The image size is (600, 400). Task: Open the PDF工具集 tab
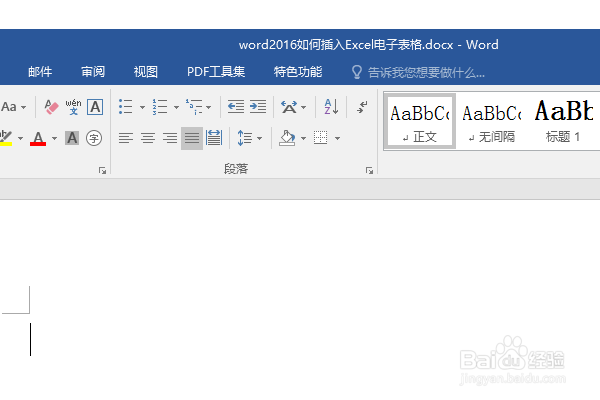click(x=216, y=72)
